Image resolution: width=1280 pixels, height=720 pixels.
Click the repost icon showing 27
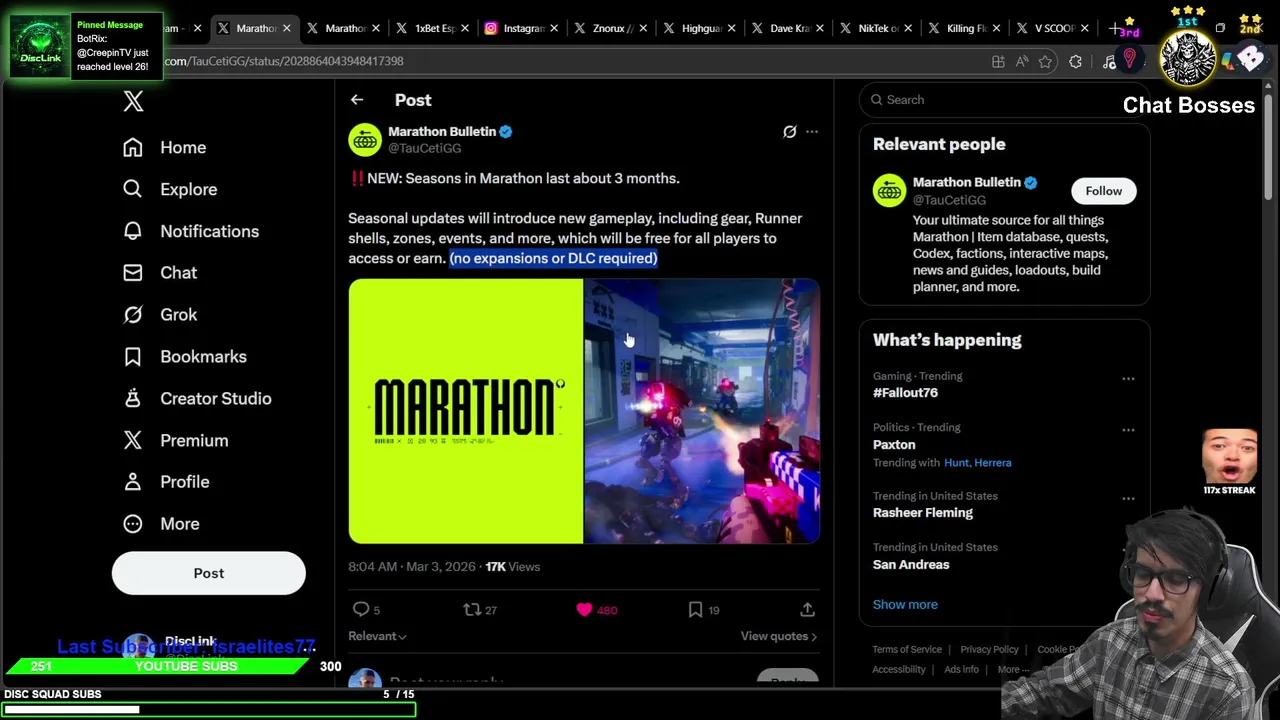pos(472,609)
